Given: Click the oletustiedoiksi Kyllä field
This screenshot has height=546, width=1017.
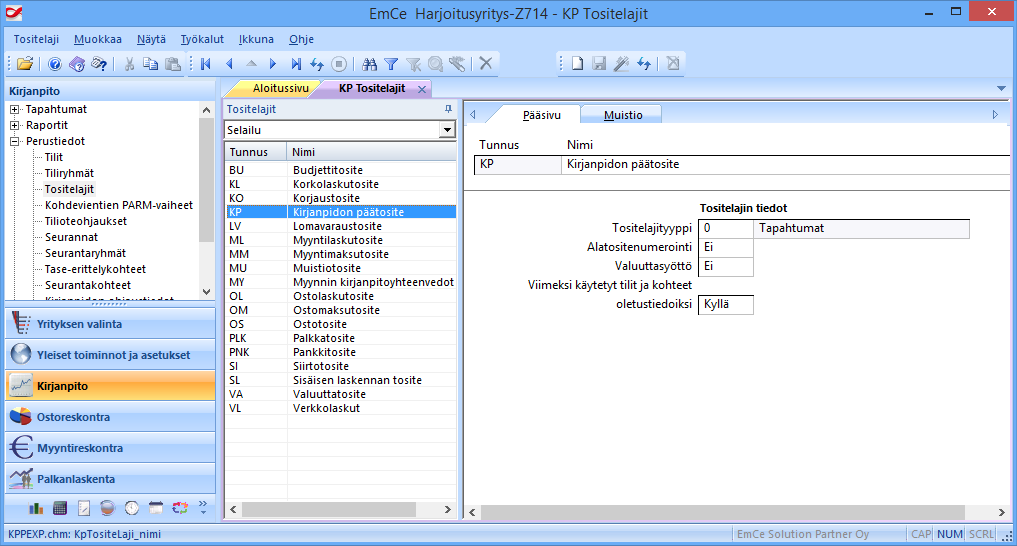Looking at the screenshot, I should [x=726, y=304].
